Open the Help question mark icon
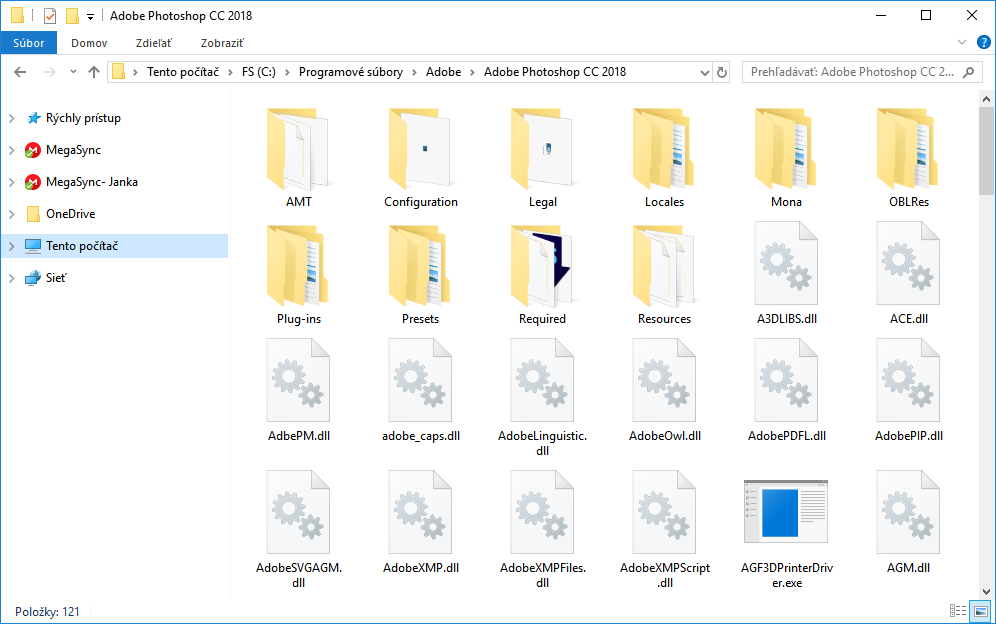The width and height of the screenshot is (996, 624). tap(982, 43)
